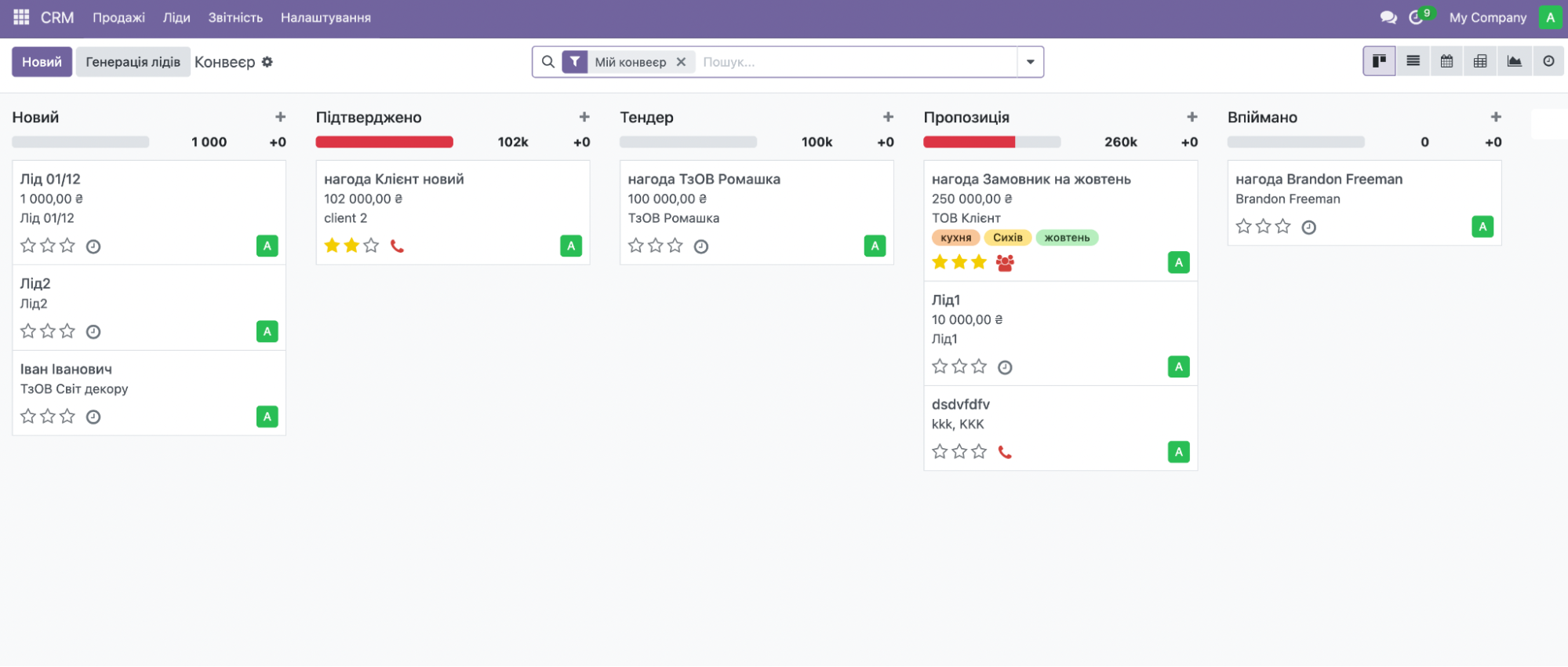Set first star on нагода Brandon Freeman
This screenshot has height=667, width=1568.
(x=1243, y=227)
